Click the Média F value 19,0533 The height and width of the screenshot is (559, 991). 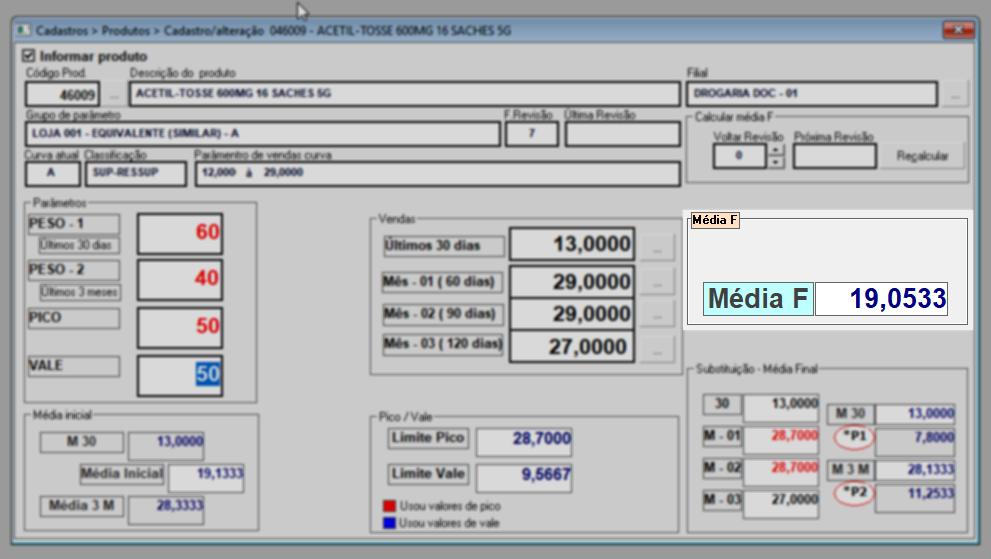[881, 298]
